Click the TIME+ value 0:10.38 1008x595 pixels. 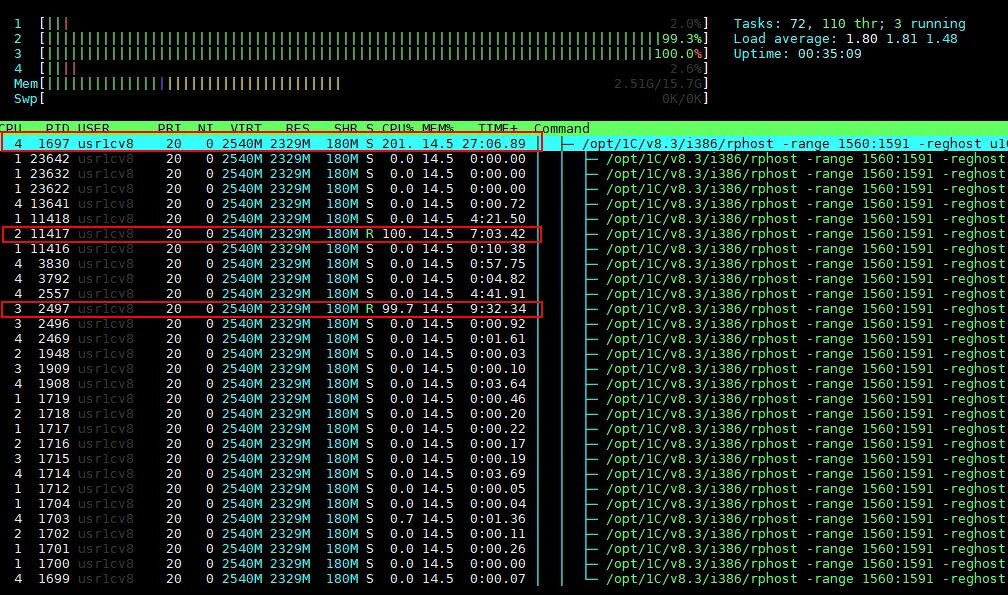(498, 249)
